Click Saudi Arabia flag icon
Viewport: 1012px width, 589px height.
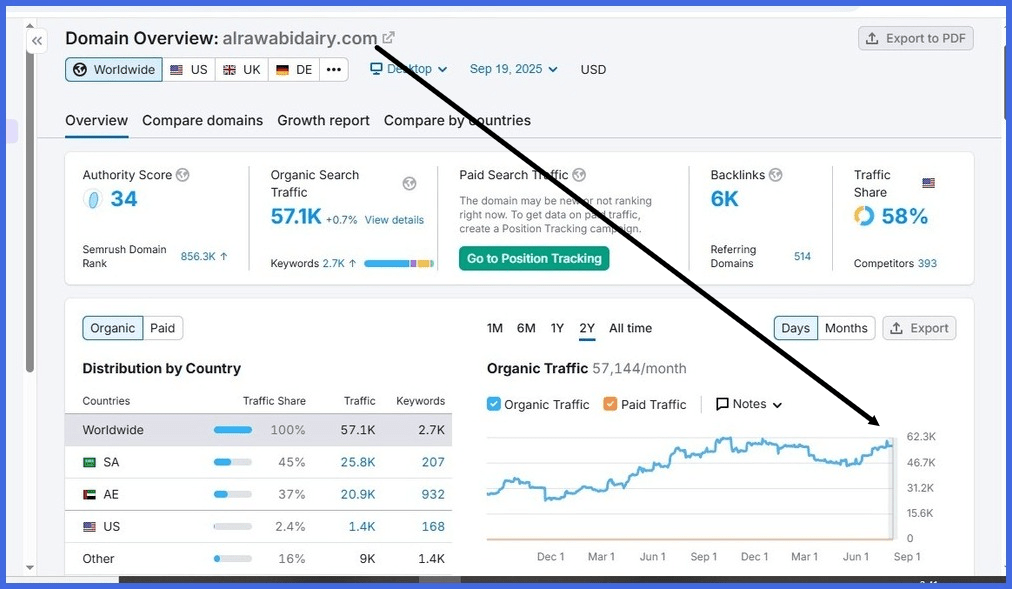[x=90, y=463]
